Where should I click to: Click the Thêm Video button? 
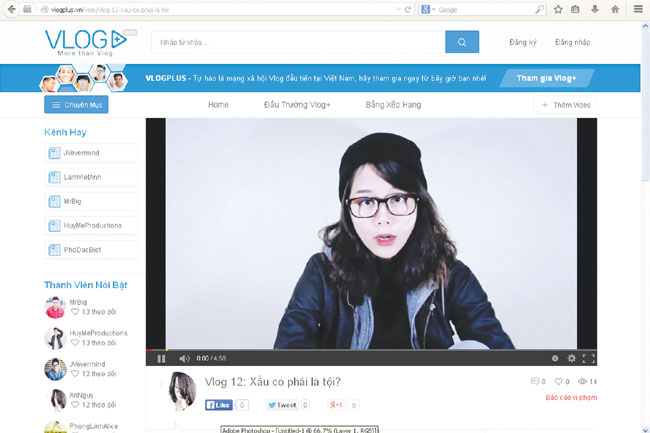(x=565, y=105)
